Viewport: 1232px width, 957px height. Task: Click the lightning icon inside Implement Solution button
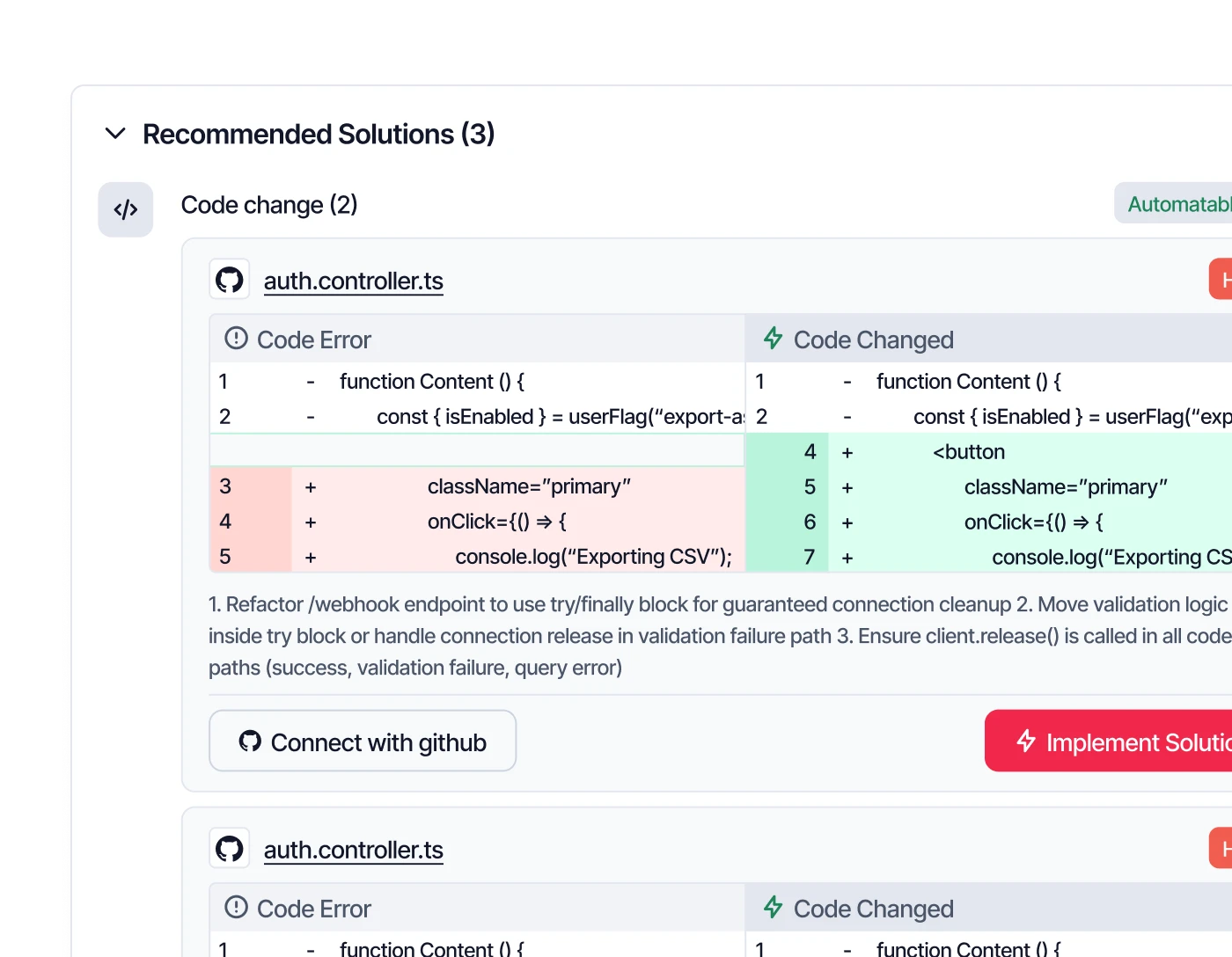pos(1026,741)
